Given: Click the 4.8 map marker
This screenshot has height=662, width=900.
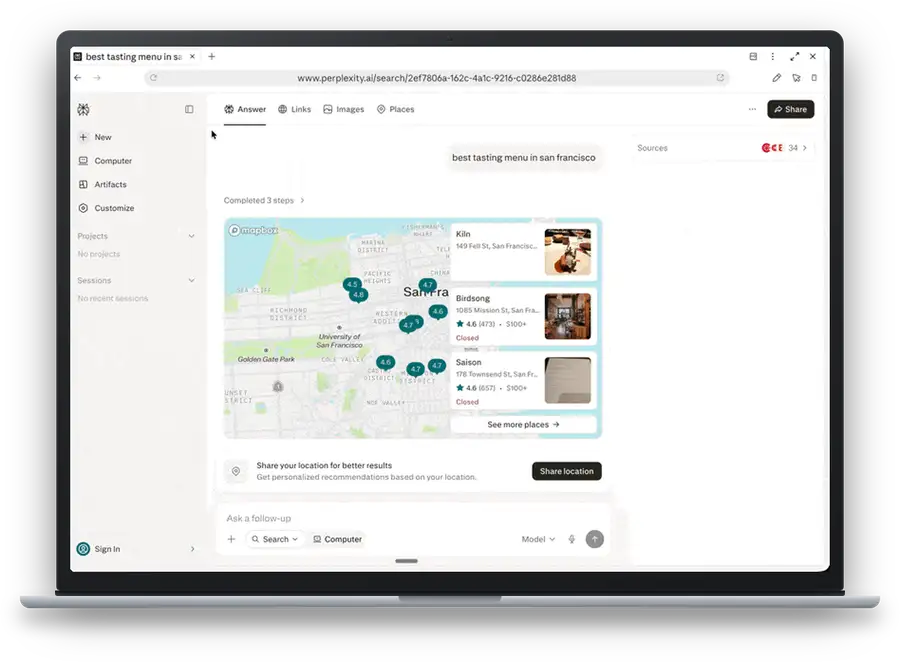Looking at the screenshot, I should coord(359,295).
